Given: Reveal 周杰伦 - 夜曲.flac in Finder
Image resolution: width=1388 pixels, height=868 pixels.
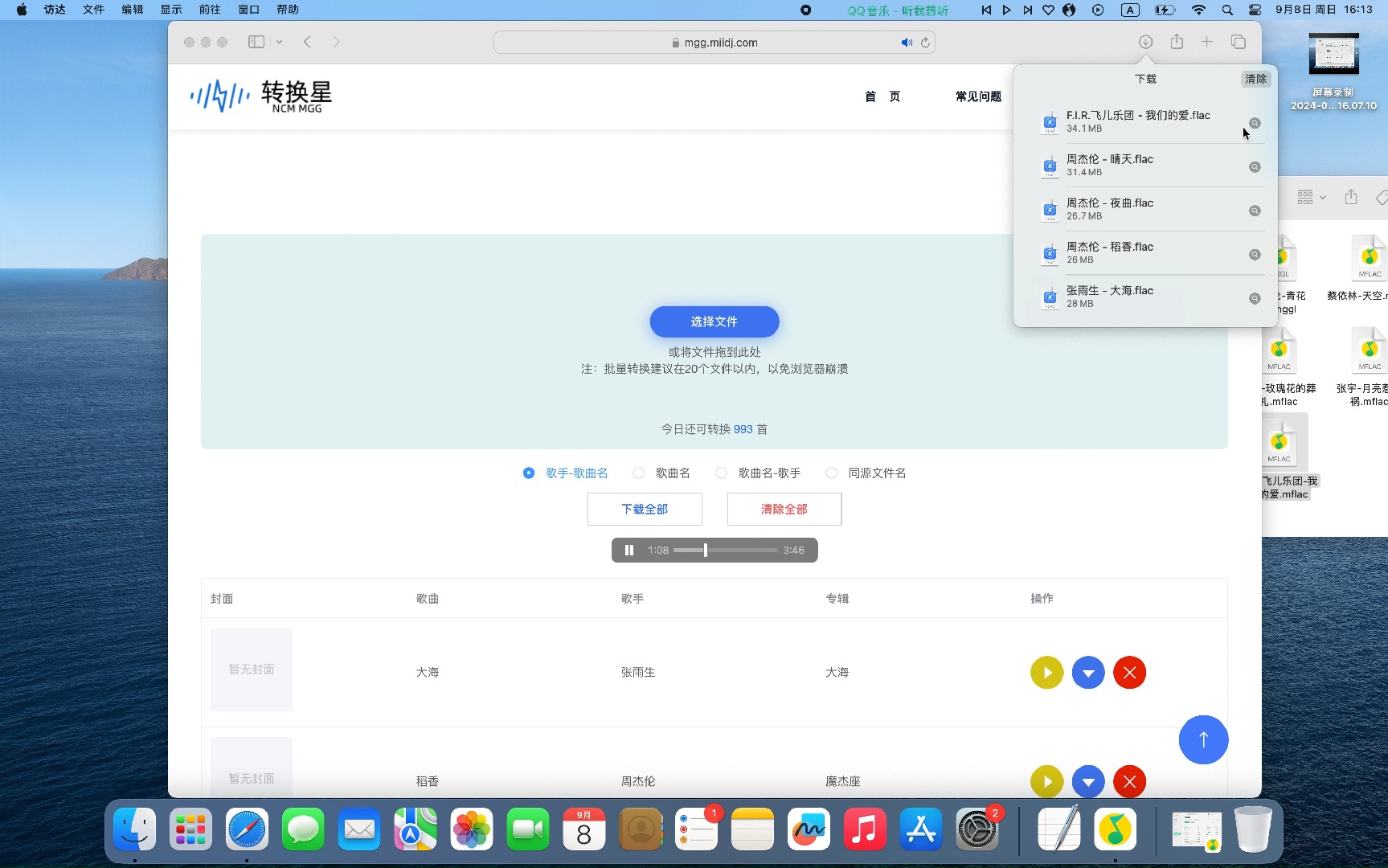Looking at the screenshot, I should [x=1255, y=211].
